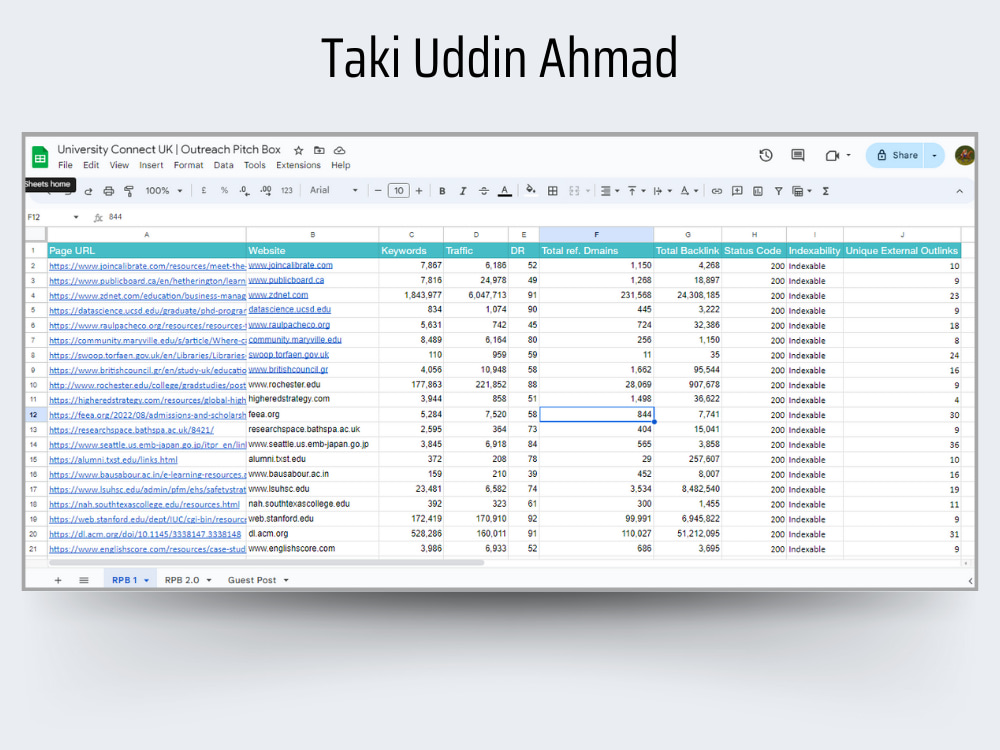Increase decimal places
The height and width of the screenshot is (750, 1000).
(x=266, y=191)
